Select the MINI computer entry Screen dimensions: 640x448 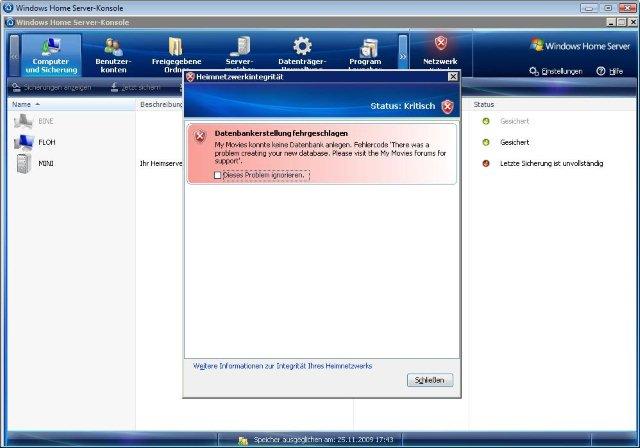[46, 164]
